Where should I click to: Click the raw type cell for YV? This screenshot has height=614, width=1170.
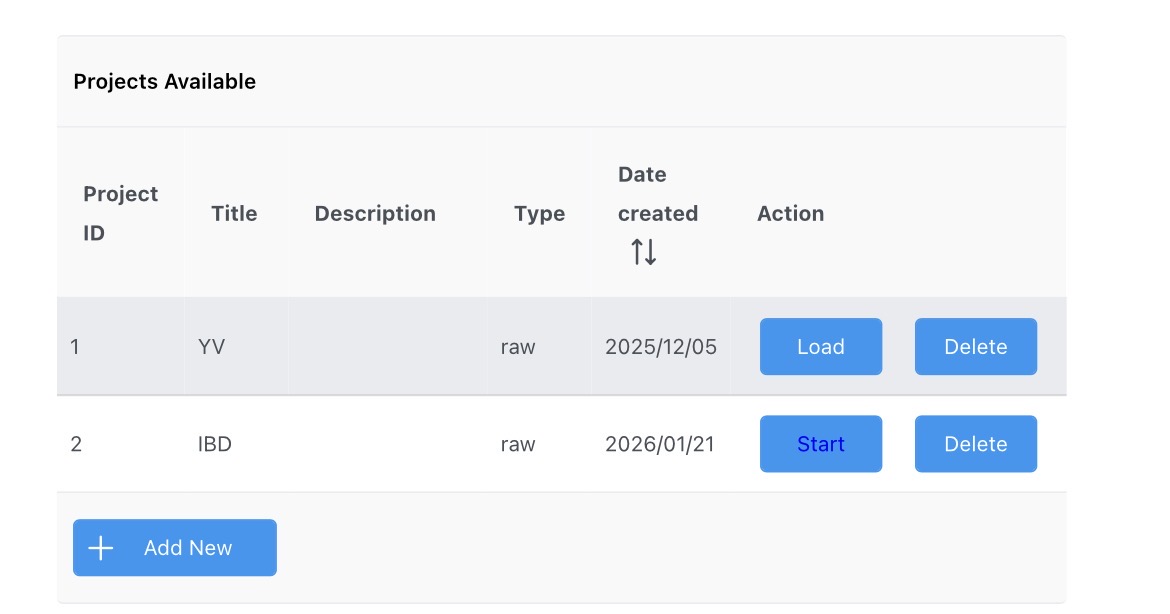point(518,347)
